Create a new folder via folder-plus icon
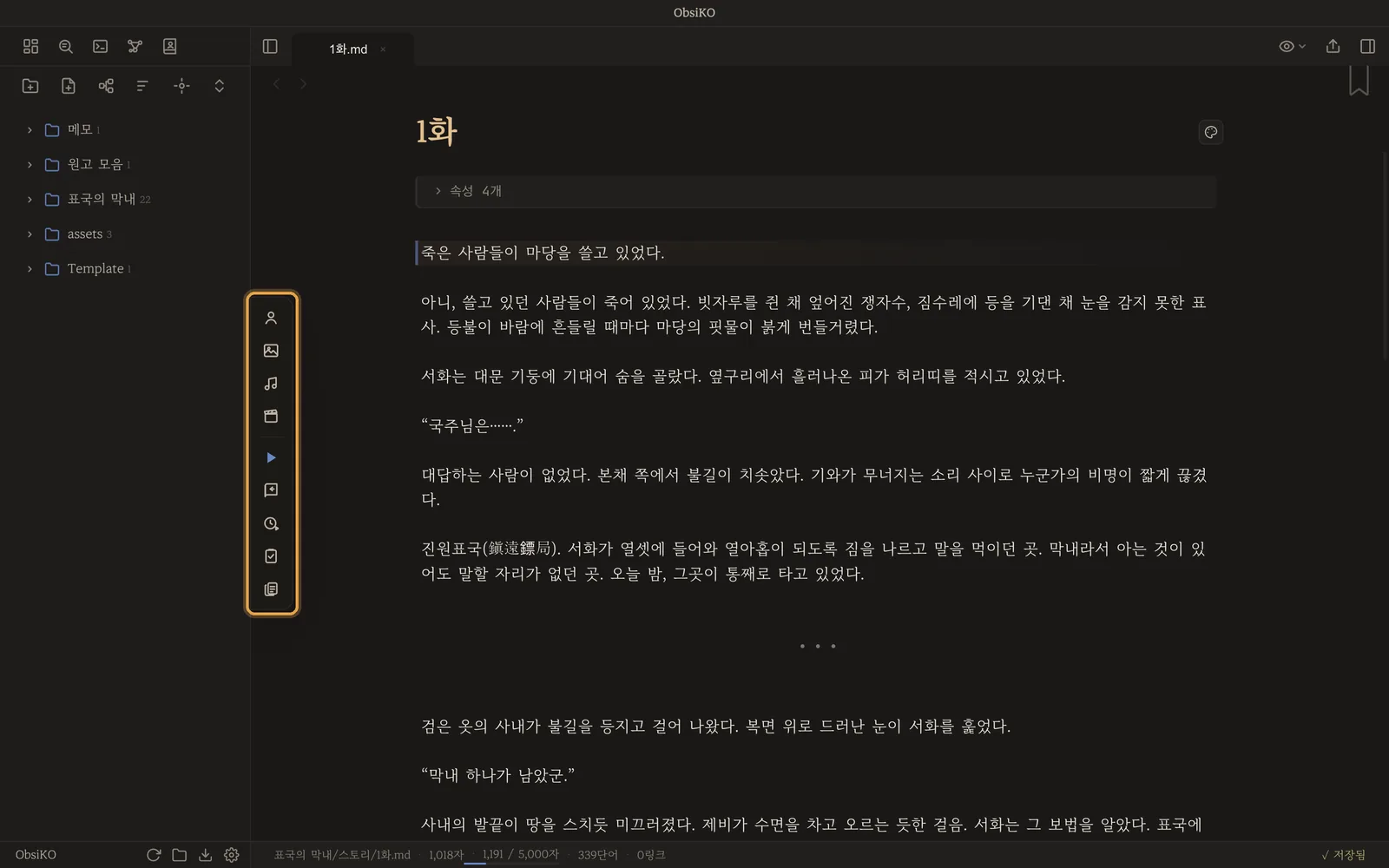 [30, 85]
